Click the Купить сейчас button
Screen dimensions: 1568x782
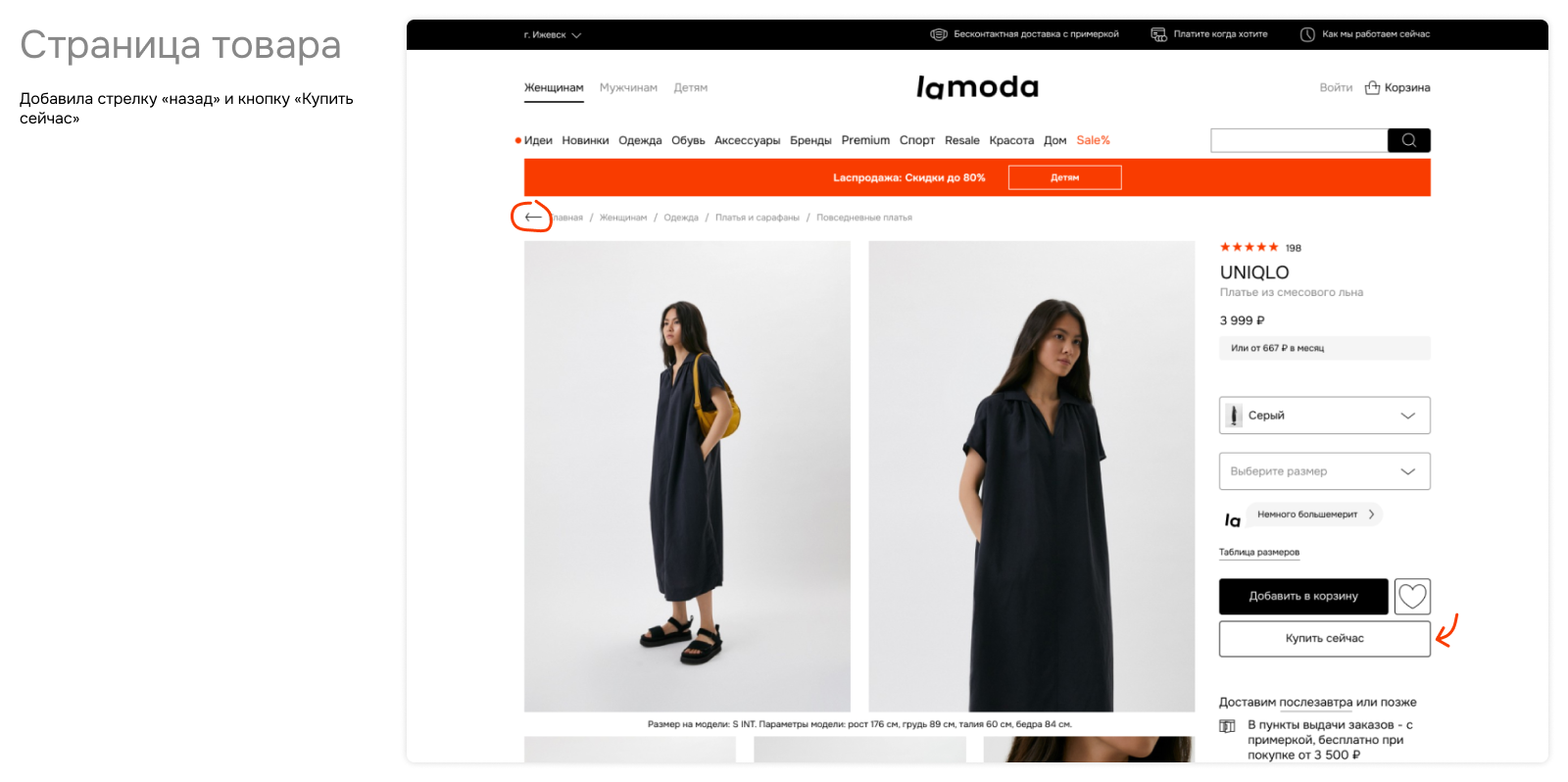(x=1324, y=638)
